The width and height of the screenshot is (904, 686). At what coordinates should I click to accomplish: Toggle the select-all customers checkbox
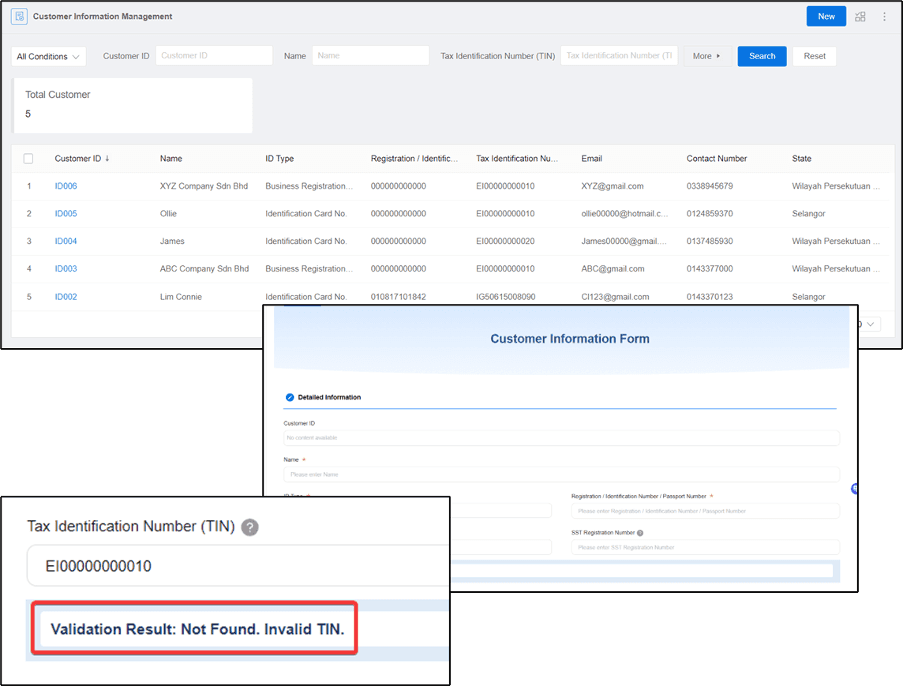click(28, 159)
